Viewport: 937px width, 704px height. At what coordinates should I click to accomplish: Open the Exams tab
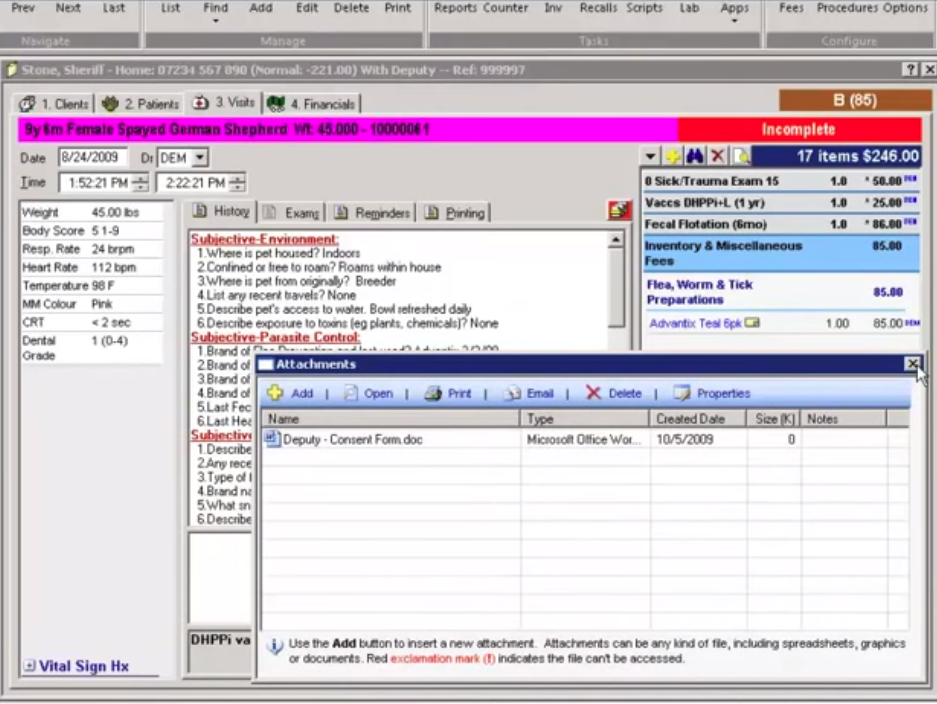pyautogui.click(x=292, y=213)
